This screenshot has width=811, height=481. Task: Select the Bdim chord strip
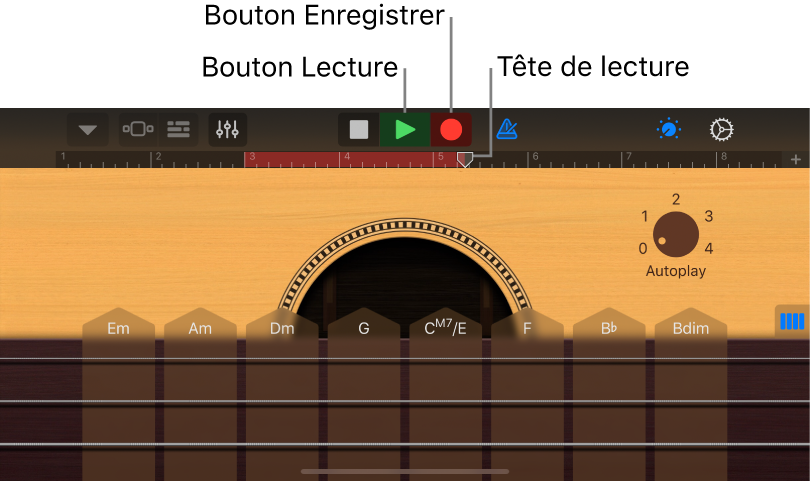point(691,393)
